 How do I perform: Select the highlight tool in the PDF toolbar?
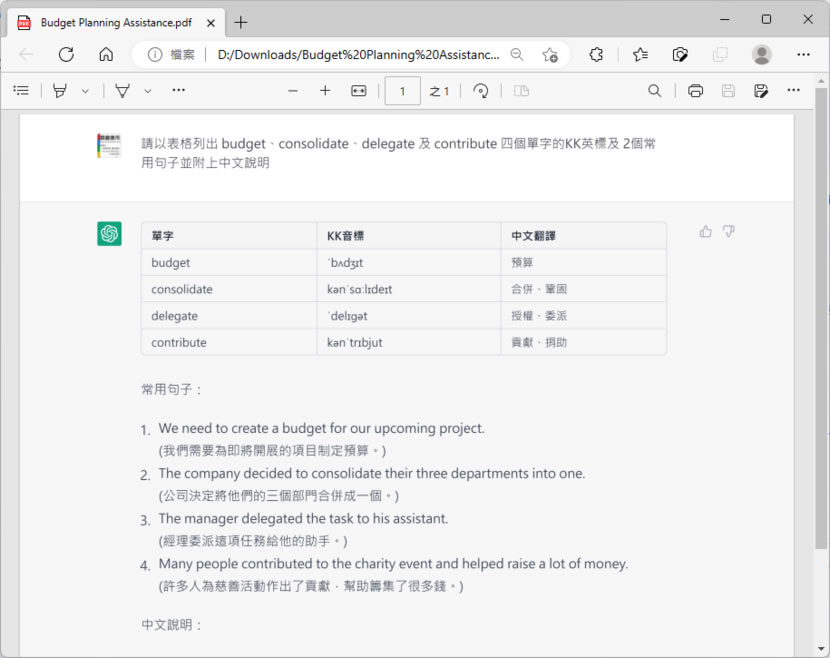point(60,91)
